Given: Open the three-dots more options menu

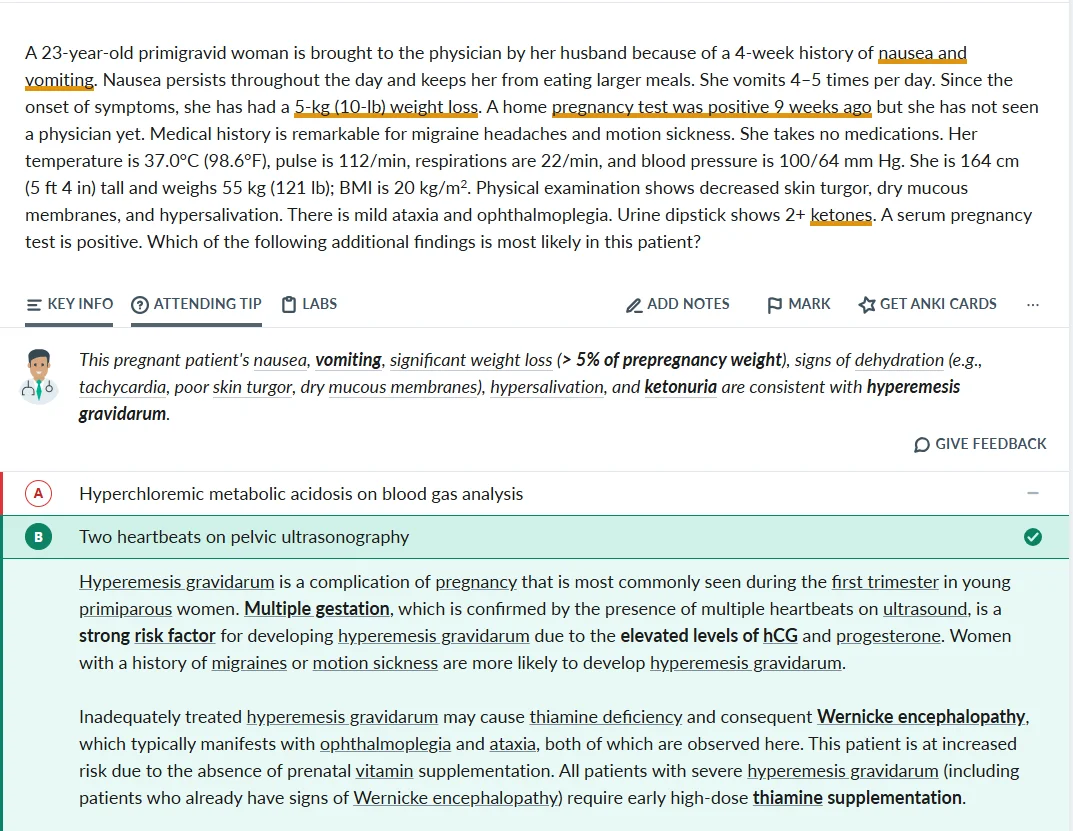Looking at the screenshot, I should [x=1033, y=304].
